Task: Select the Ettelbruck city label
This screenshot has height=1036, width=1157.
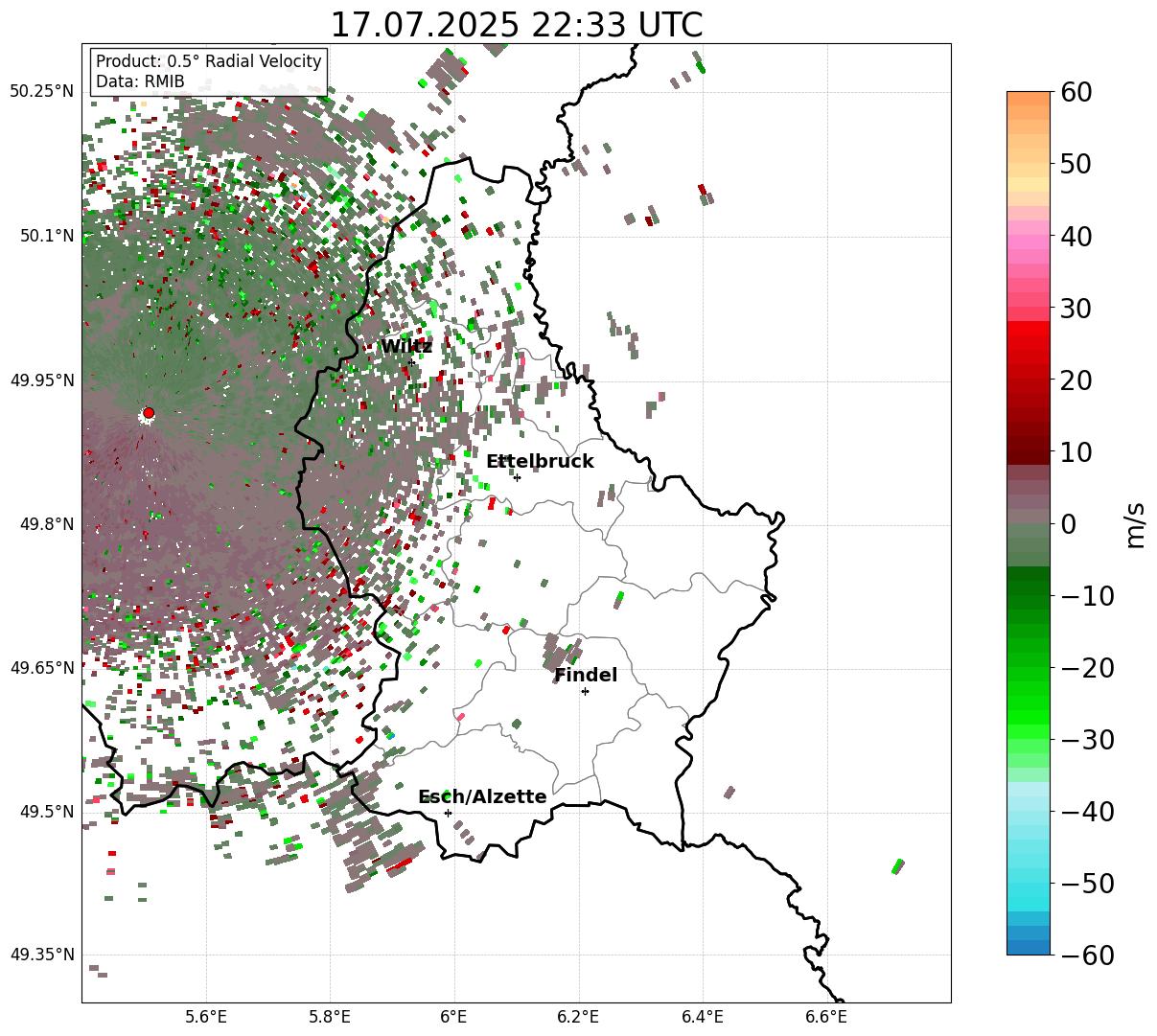Action: tap(540, 462)
